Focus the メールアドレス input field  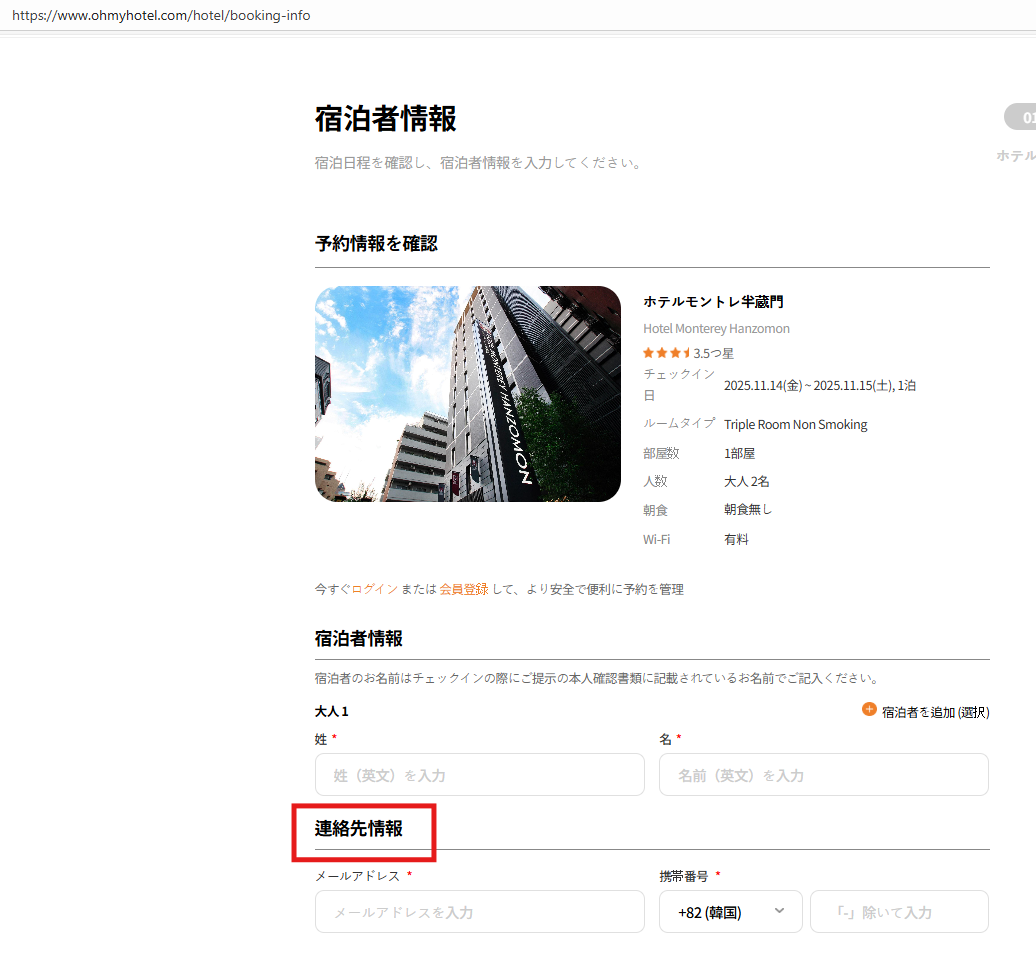(480, 912)
